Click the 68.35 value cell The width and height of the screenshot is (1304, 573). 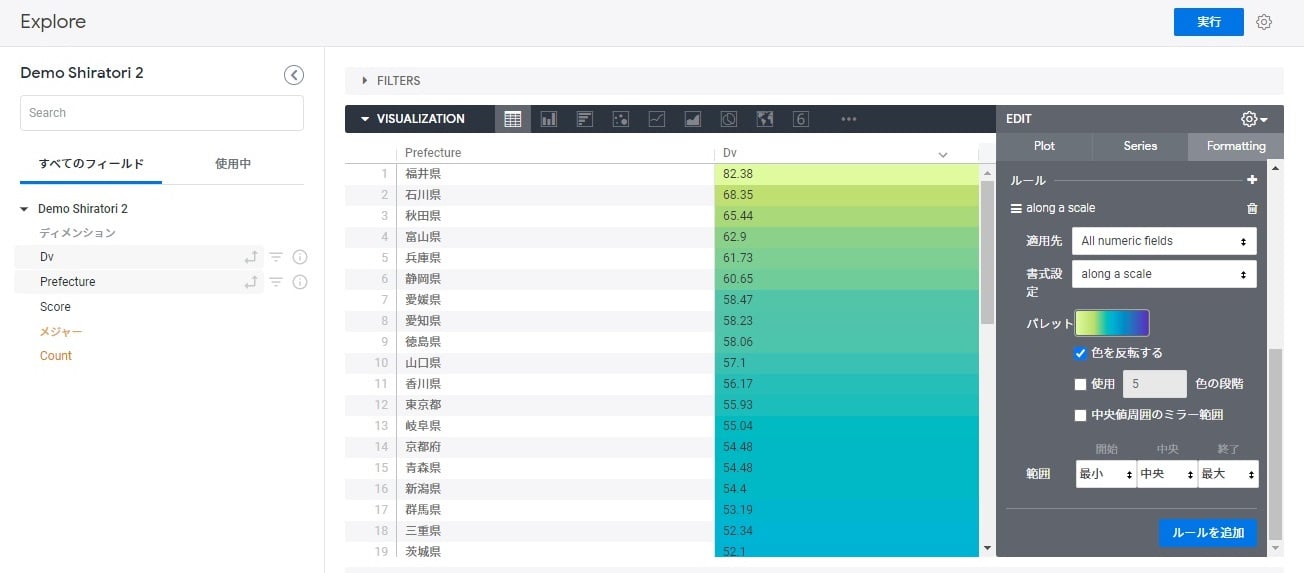pos(846,195)
